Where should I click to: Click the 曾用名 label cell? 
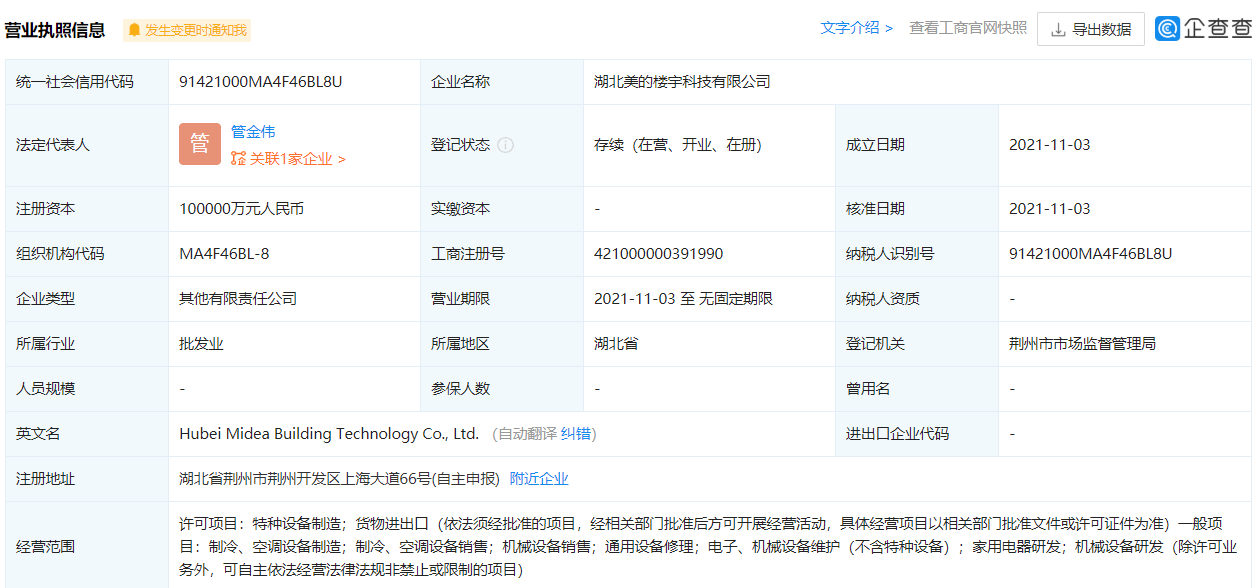(x=917, y=389)
